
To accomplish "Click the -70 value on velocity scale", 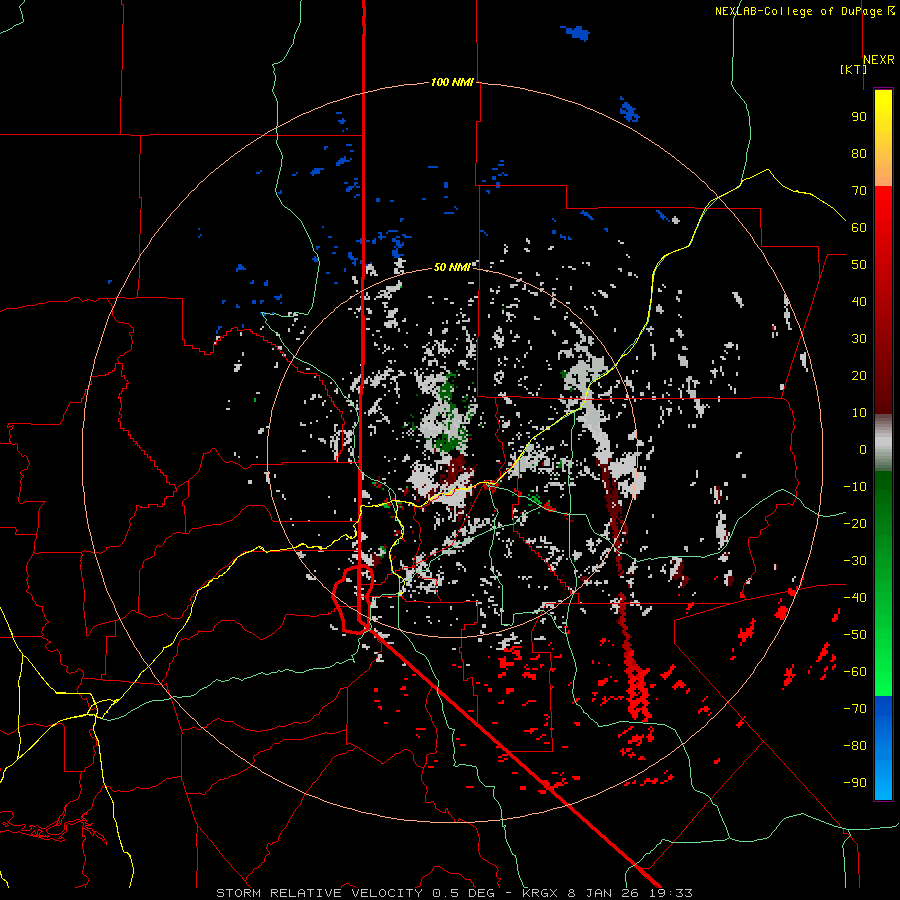I will click(855, 709).
